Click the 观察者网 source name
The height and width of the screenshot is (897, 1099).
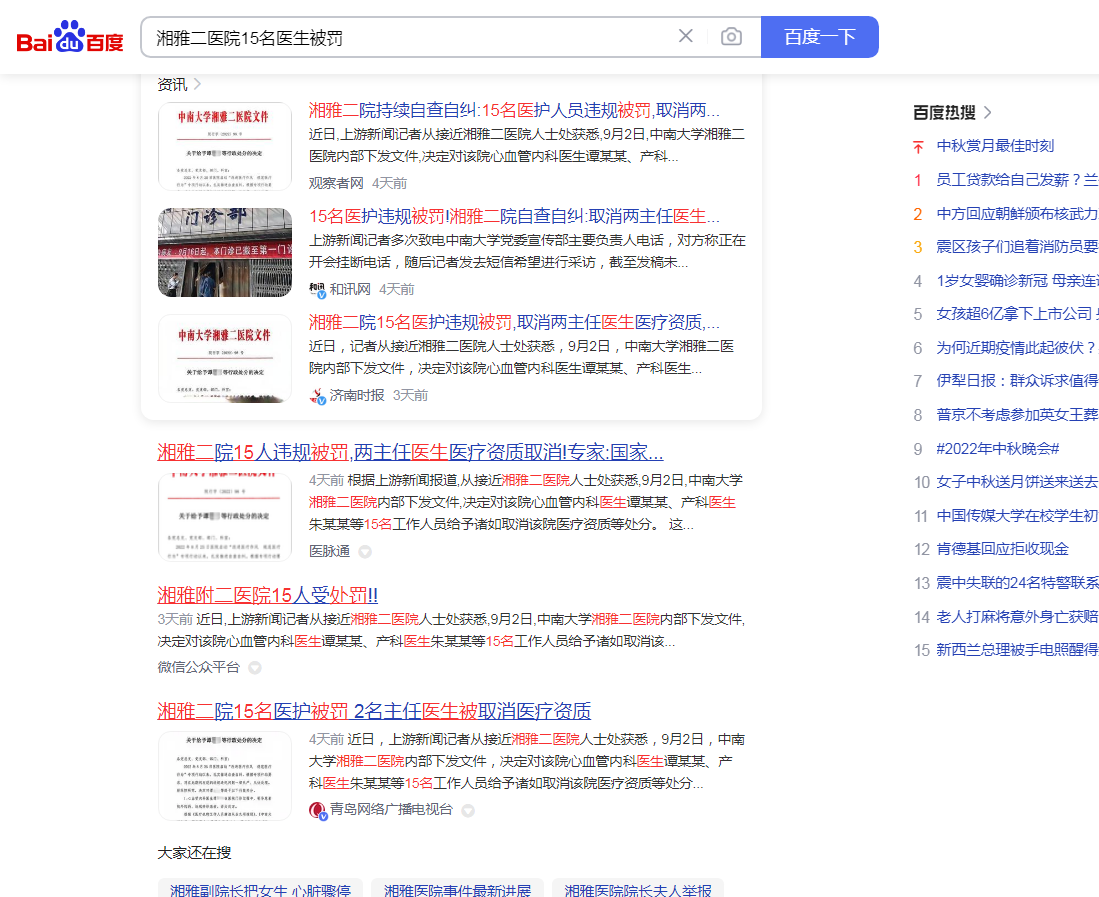coord(336,183)
